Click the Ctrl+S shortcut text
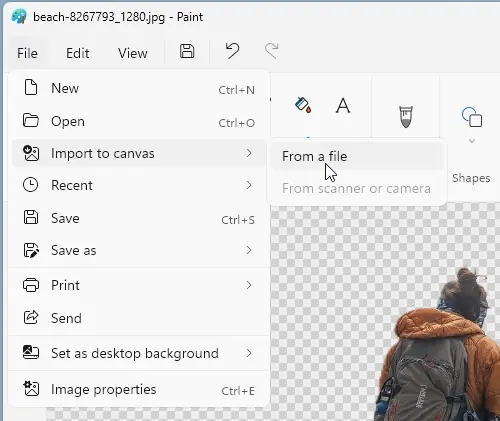Screen dimensions: 500x421 (x=238, y=220)
